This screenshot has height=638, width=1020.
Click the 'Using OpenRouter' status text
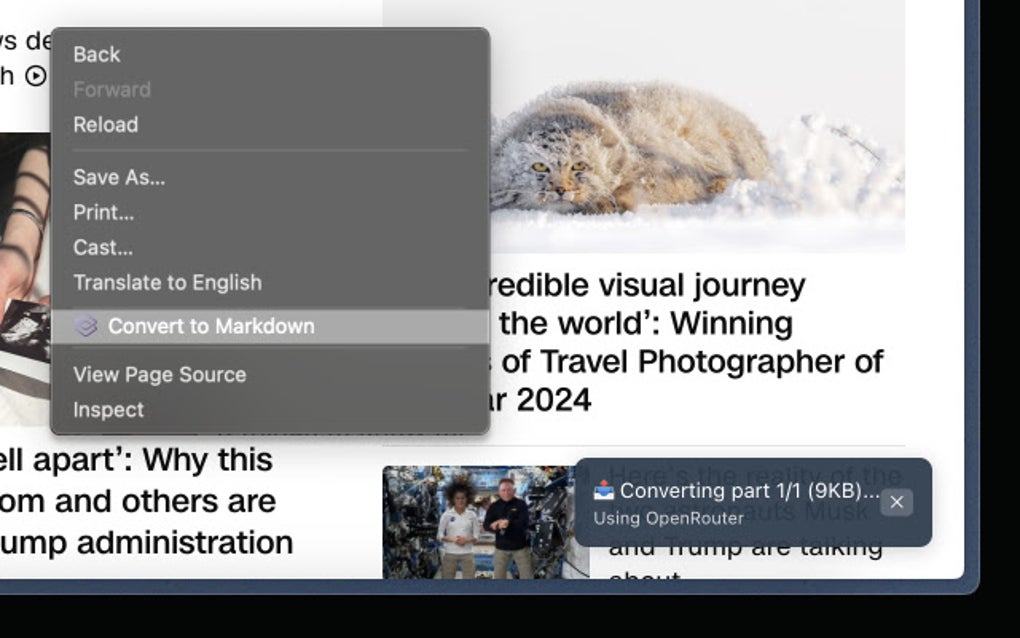(x=668, y=518)
